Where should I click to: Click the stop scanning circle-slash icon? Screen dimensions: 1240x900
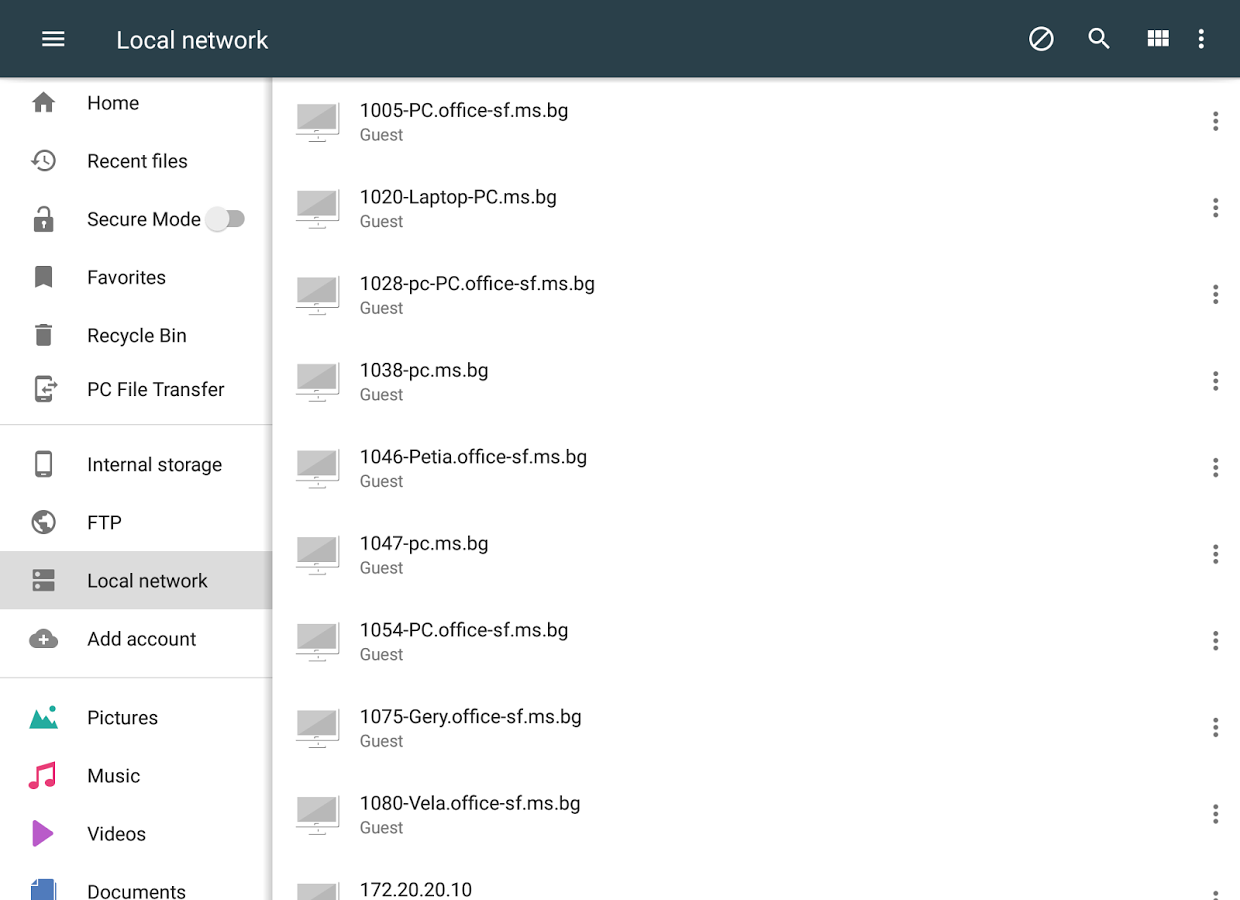click(x=1041, y=39)
